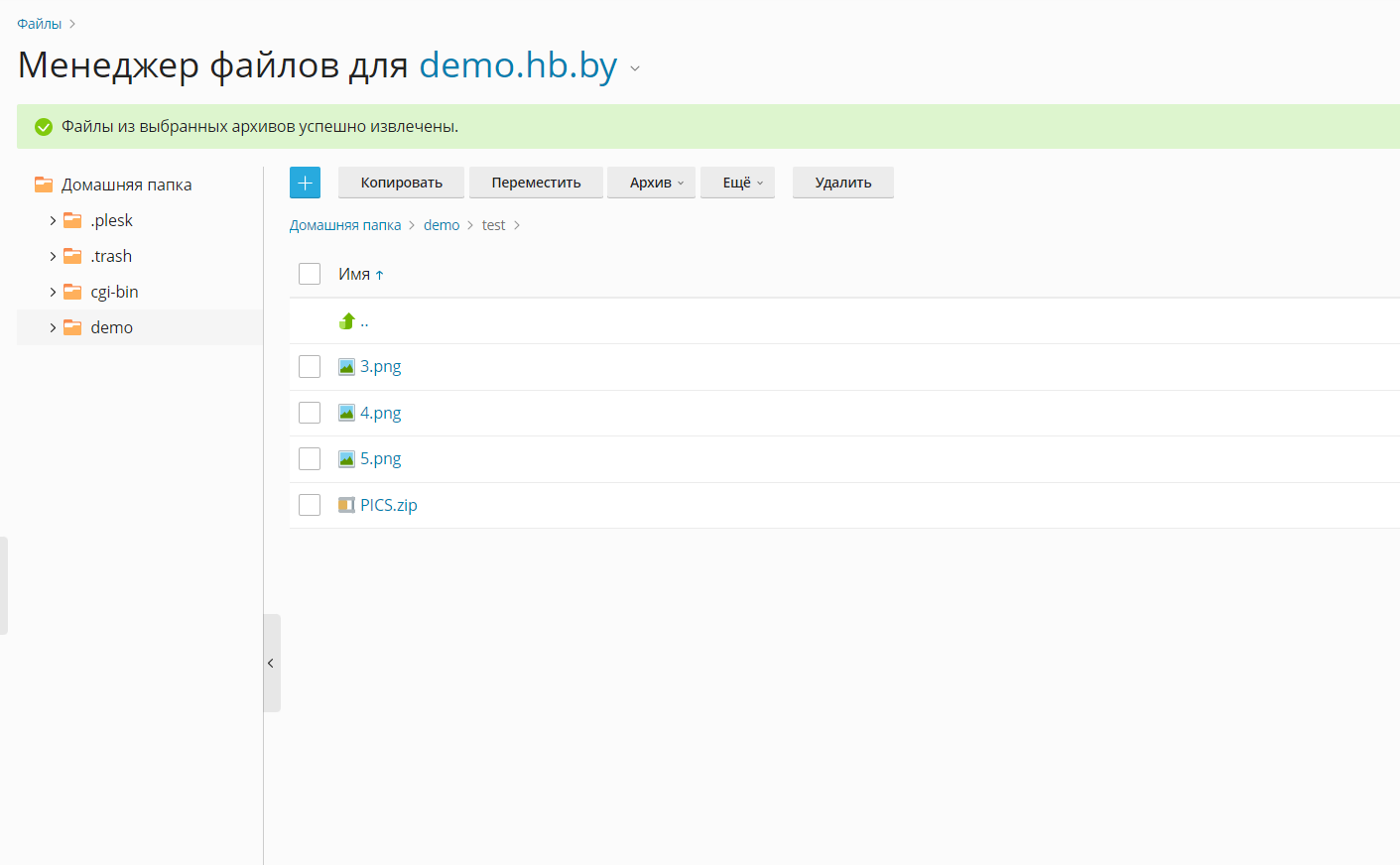This screenshot has width=1400, height=865.
Task: Click the archive icon beside PICS.zip
Action: point(346,505)
